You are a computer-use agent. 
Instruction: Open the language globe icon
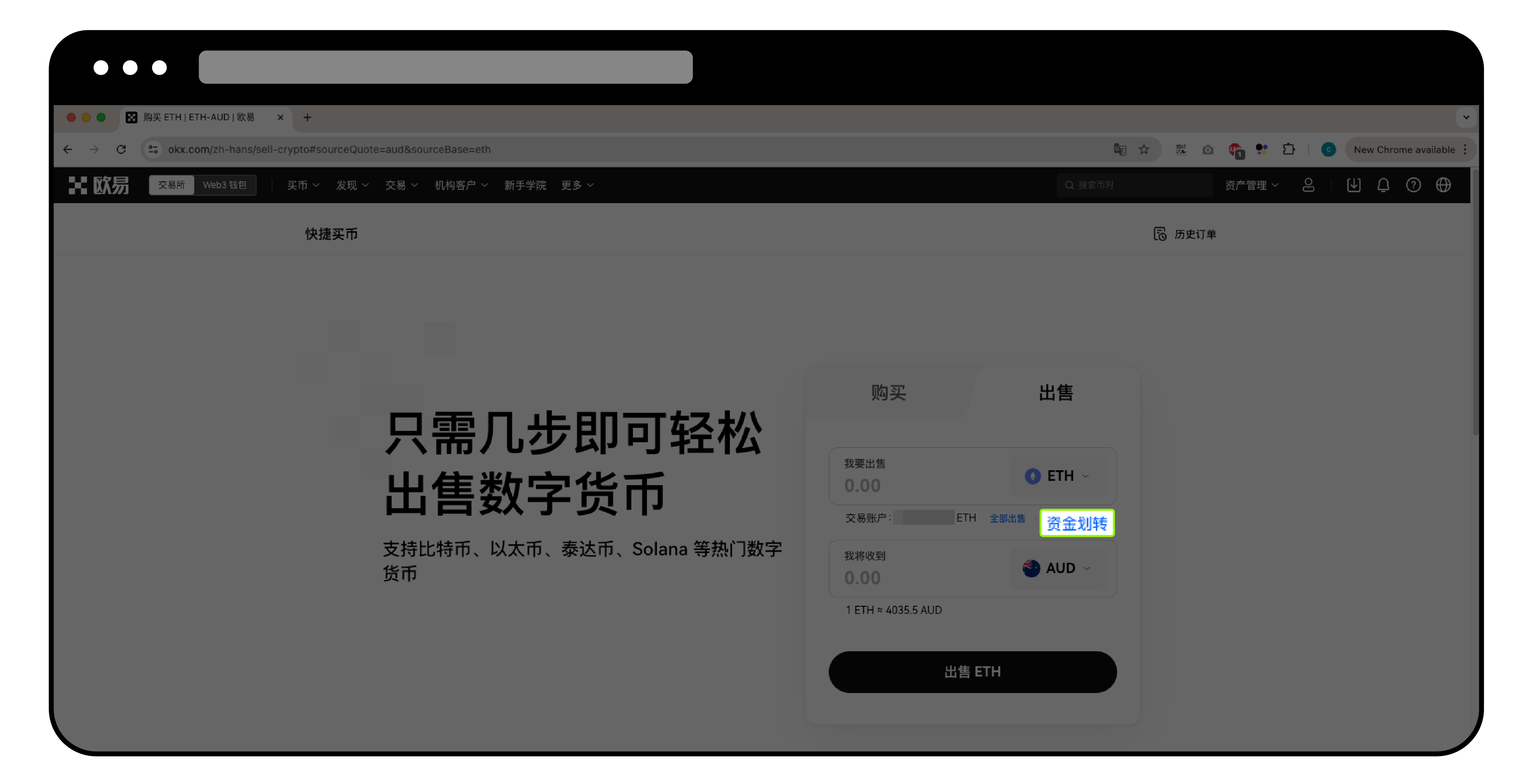point(1443,186)
